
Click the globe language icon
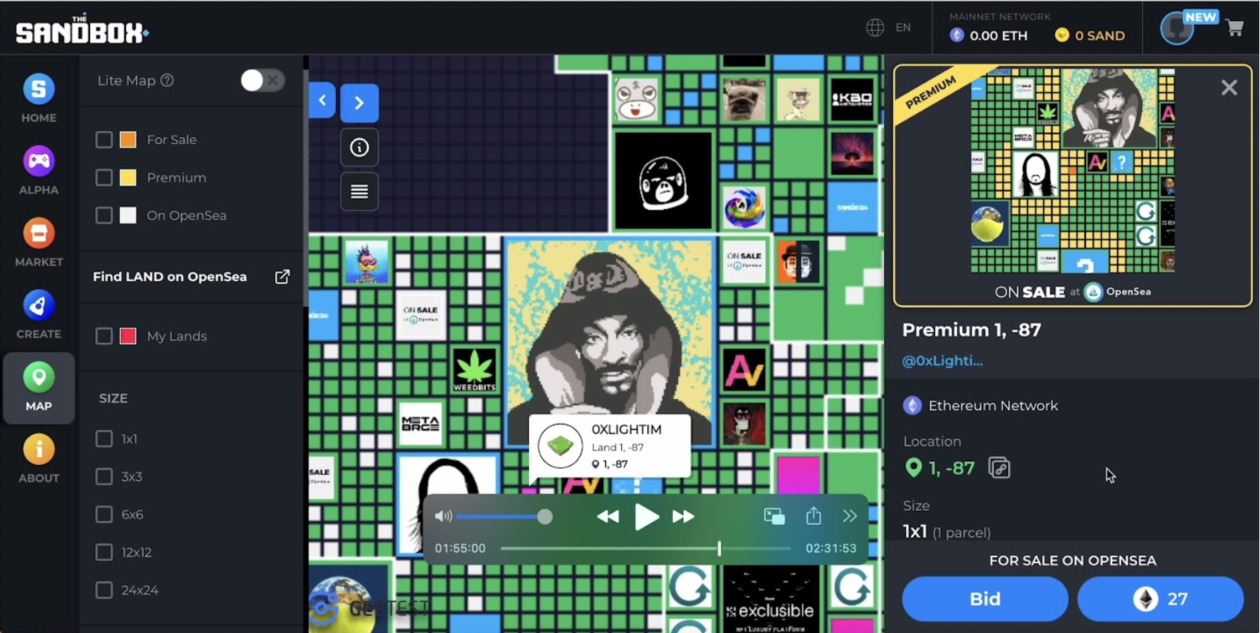tap(875, 28)
